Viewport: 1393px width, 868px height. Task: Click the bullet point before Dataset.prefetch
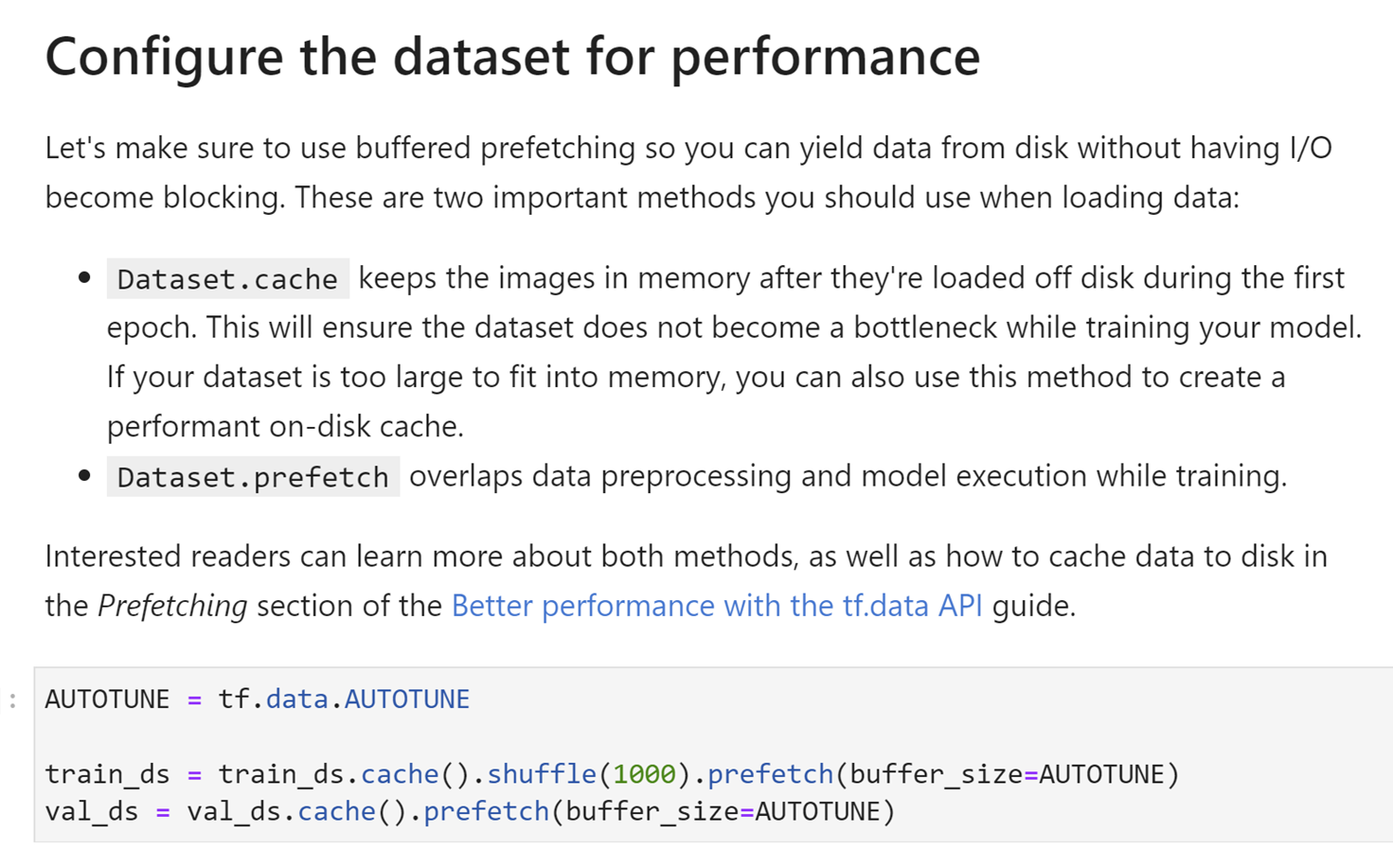point(84,475)
